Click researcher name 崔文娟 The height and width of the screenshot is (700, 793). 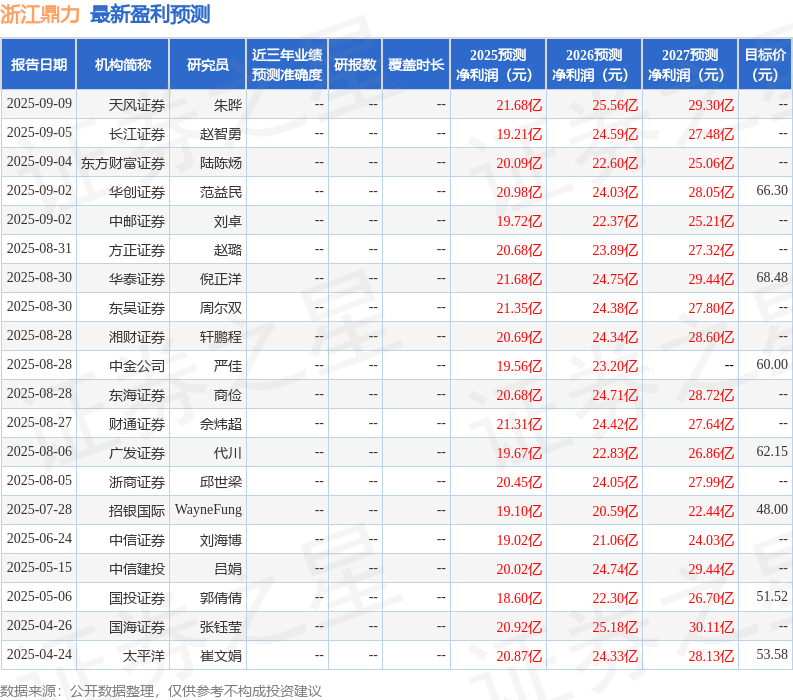click(221, 656)
